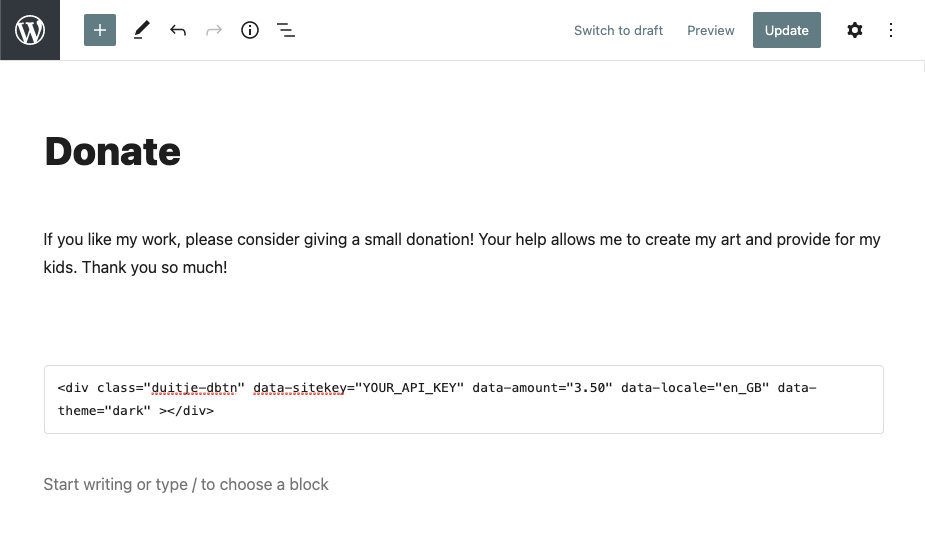Click the Redo arrow icon
925x535 pixels.
click(x=214, y=30)
